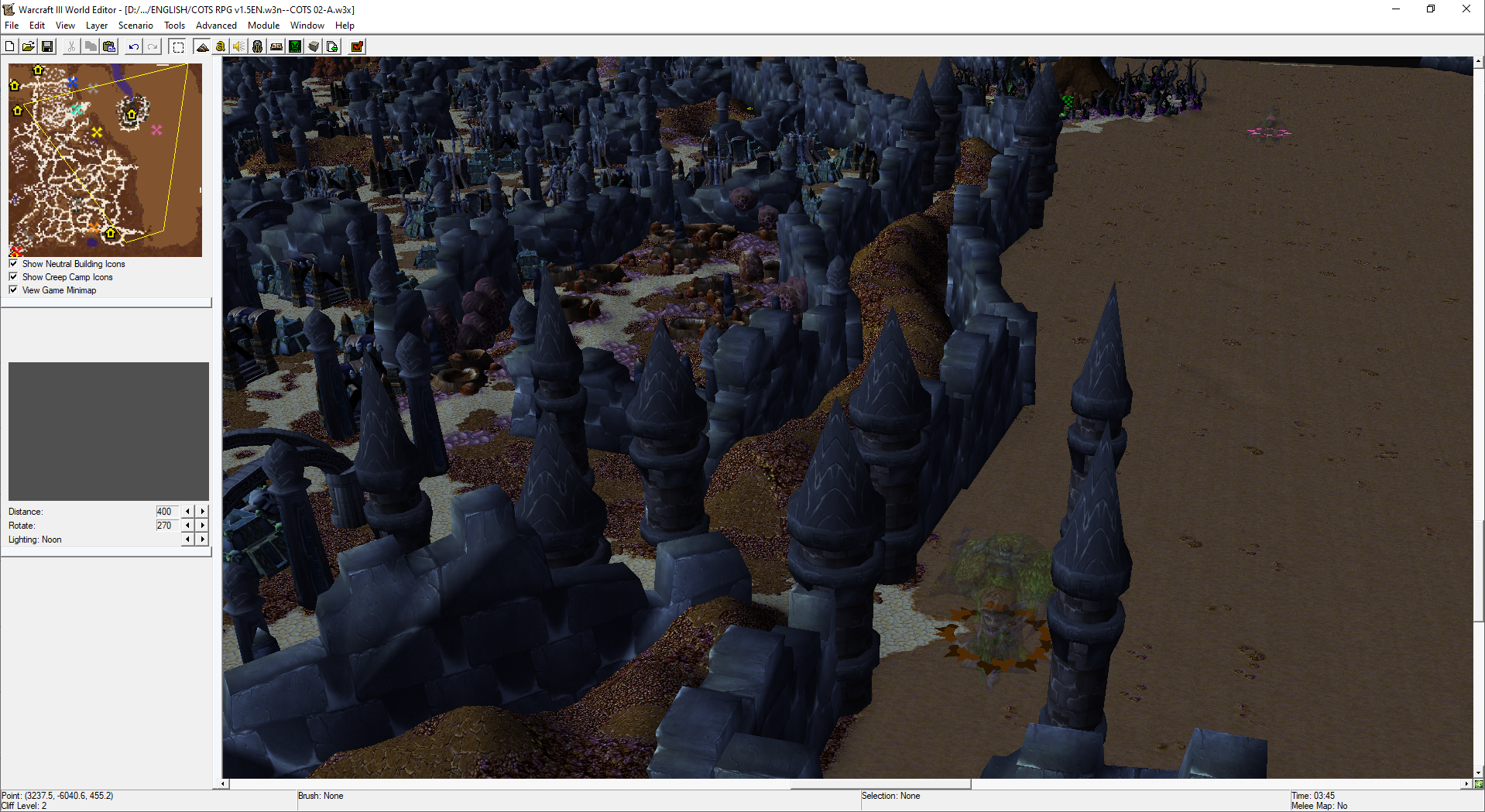
Task: Click the 'Cliff Level: 2' status text
Action: pos(24,806)
